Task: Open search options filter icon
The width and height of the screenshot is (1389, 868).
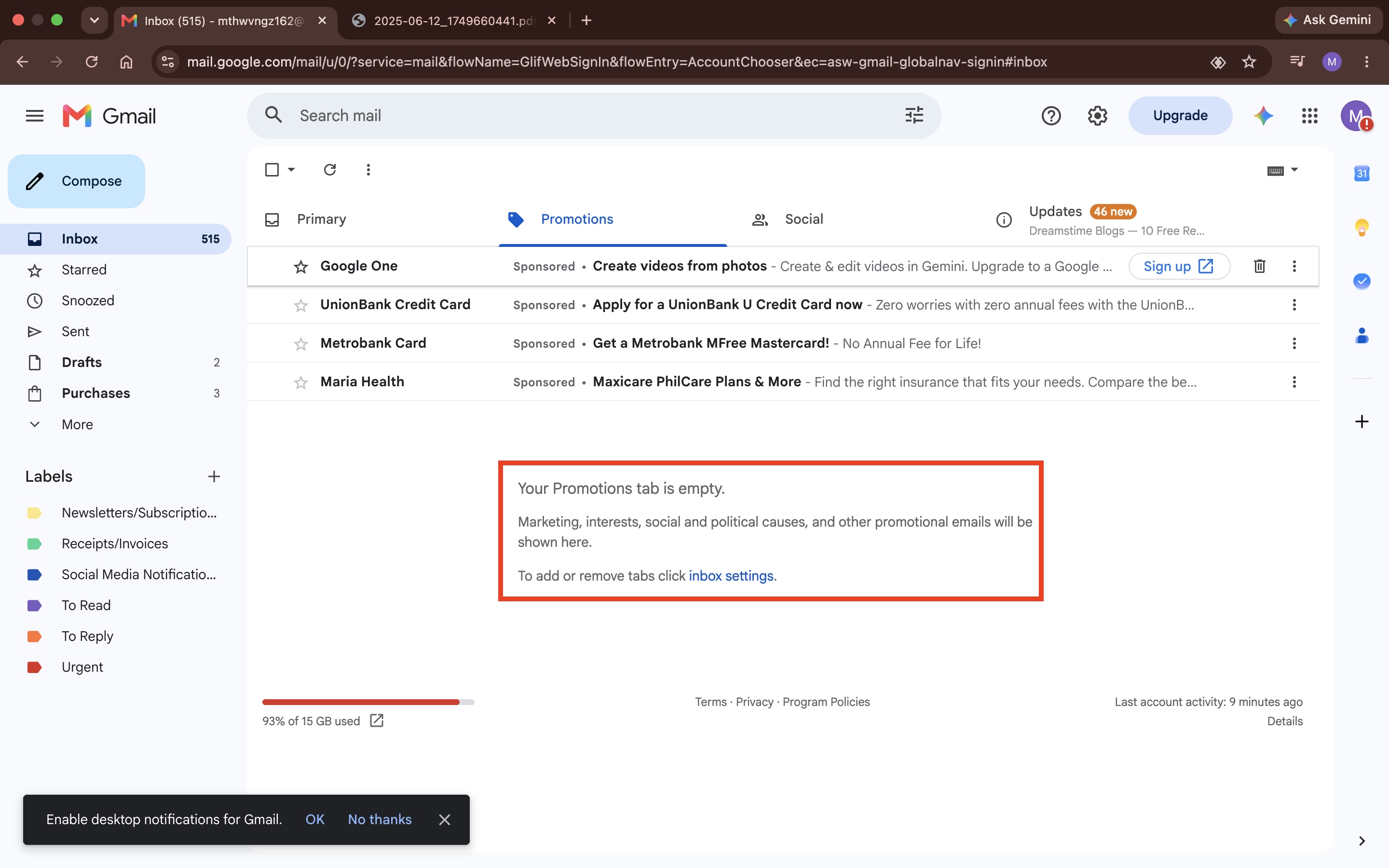Action: (914, 115)
